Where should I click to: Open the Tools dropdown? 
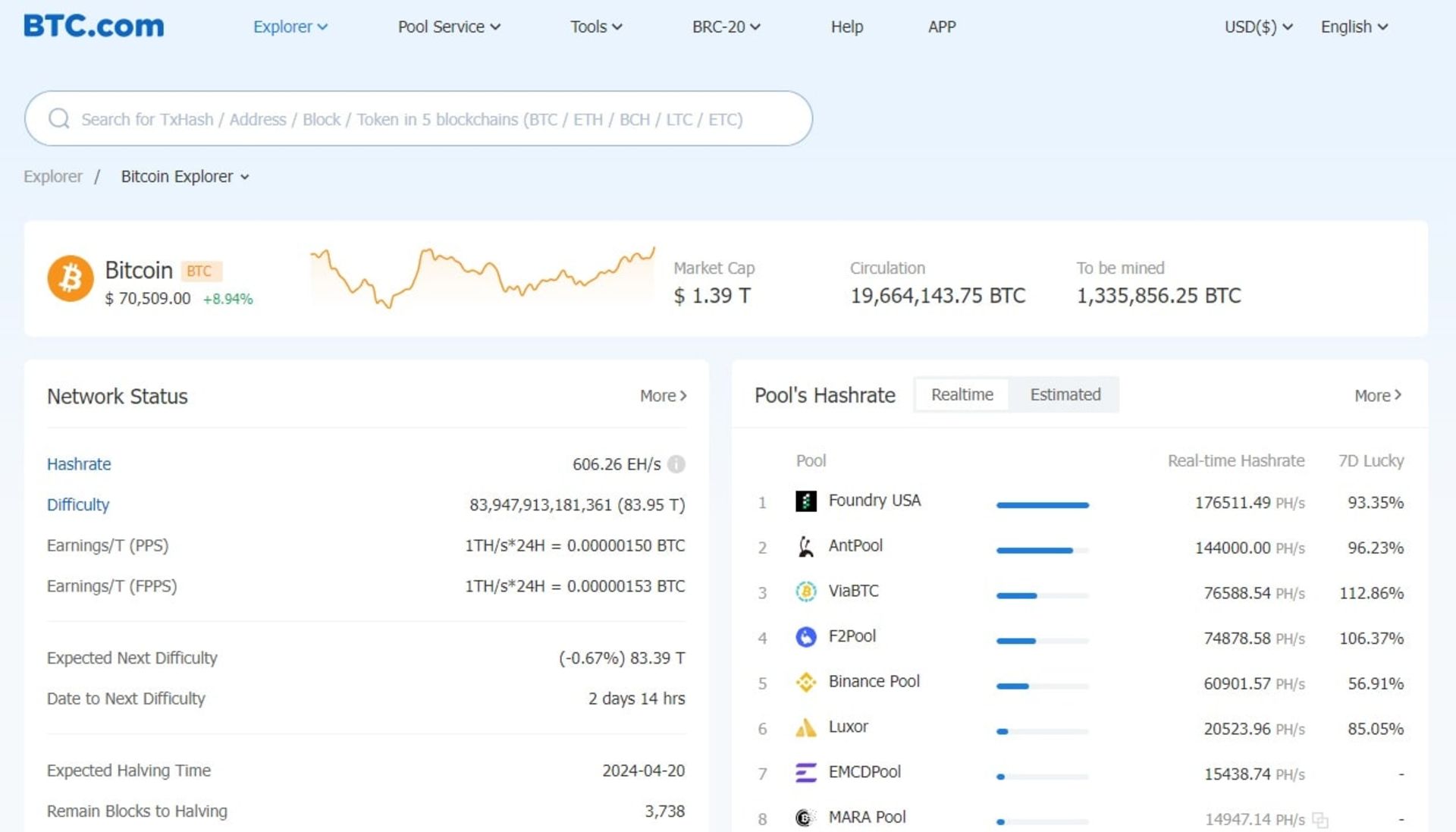point(596,27)
